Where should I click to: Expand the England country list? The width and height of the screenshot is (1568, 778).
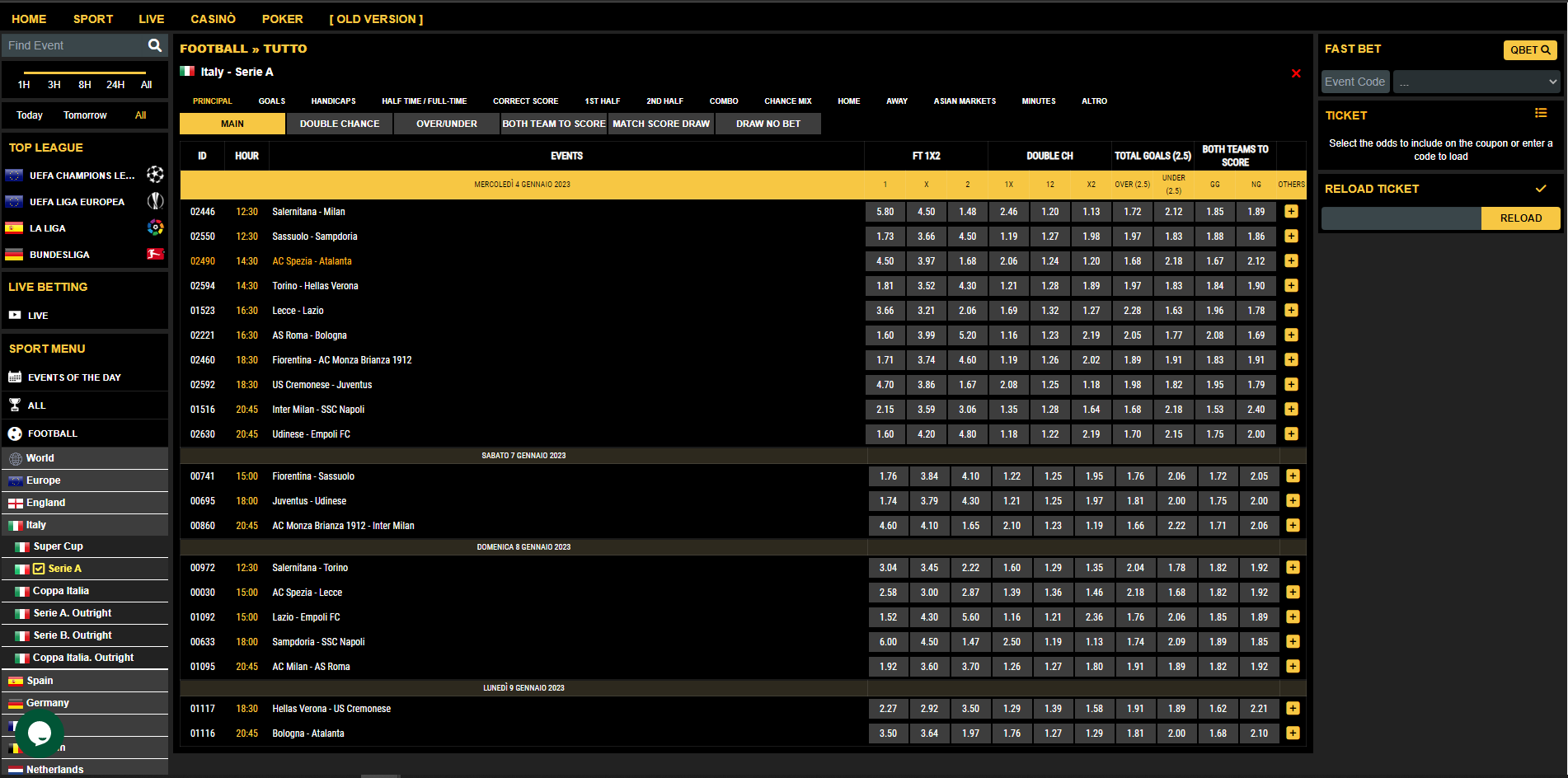(85, 503)
